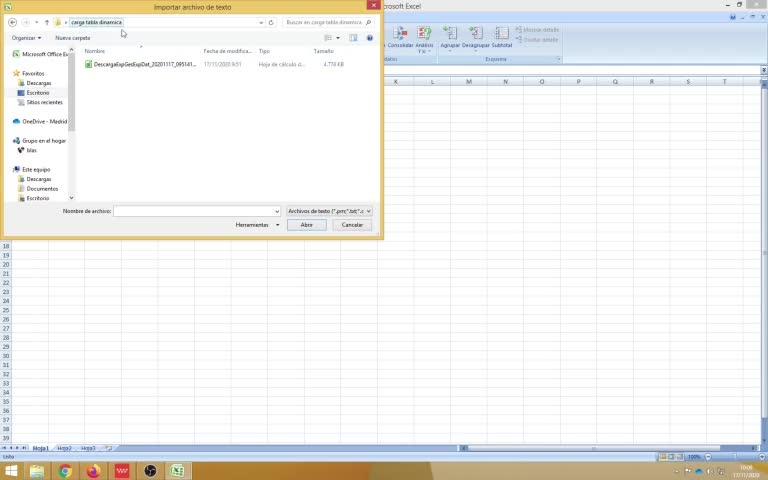The width and height of the screenshot is (768, 480).
Task: Sort files by Tamaño column
Action: (x=324, y=51)
